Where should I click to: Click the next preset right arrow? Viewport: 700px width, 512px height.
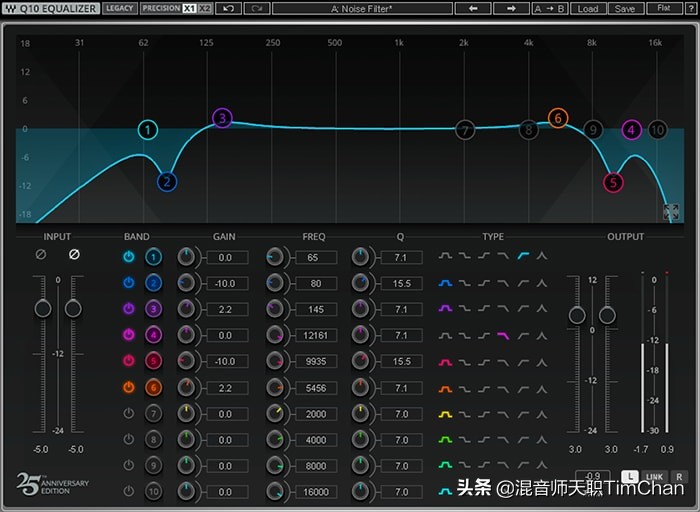511,9
